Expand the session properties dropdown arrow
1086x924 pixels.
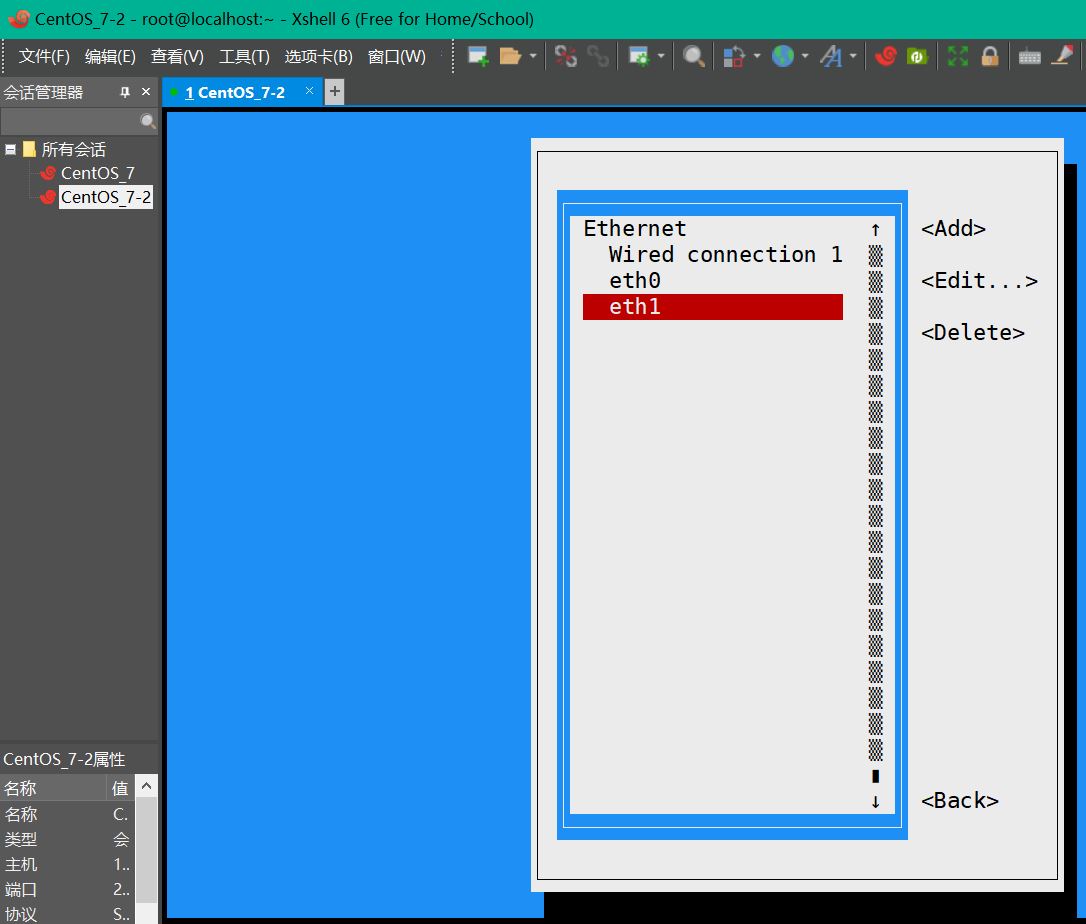(661, 55)
